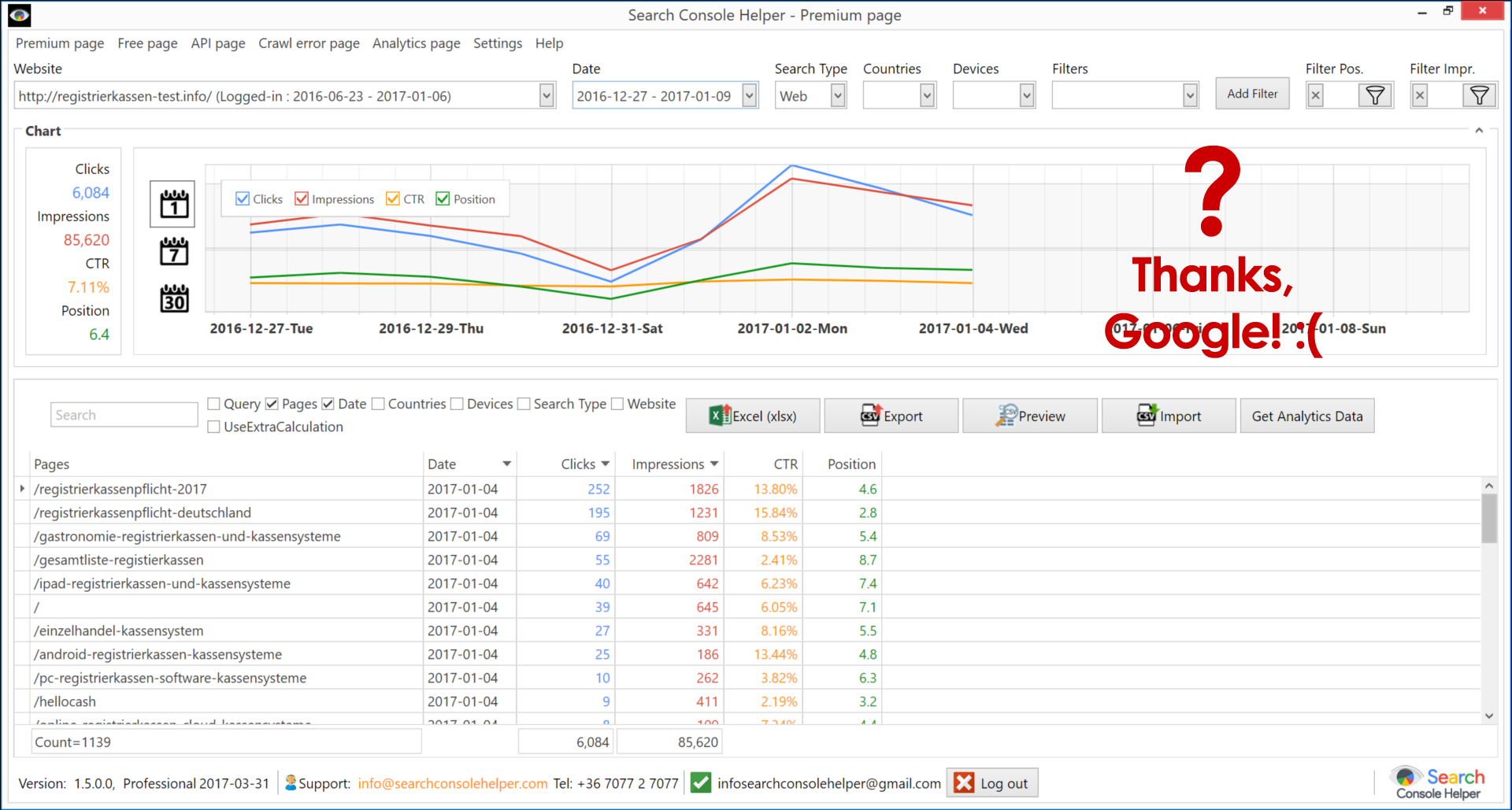
Task: Clear the Filter Pos. value with X
Action: [1316, 96]
